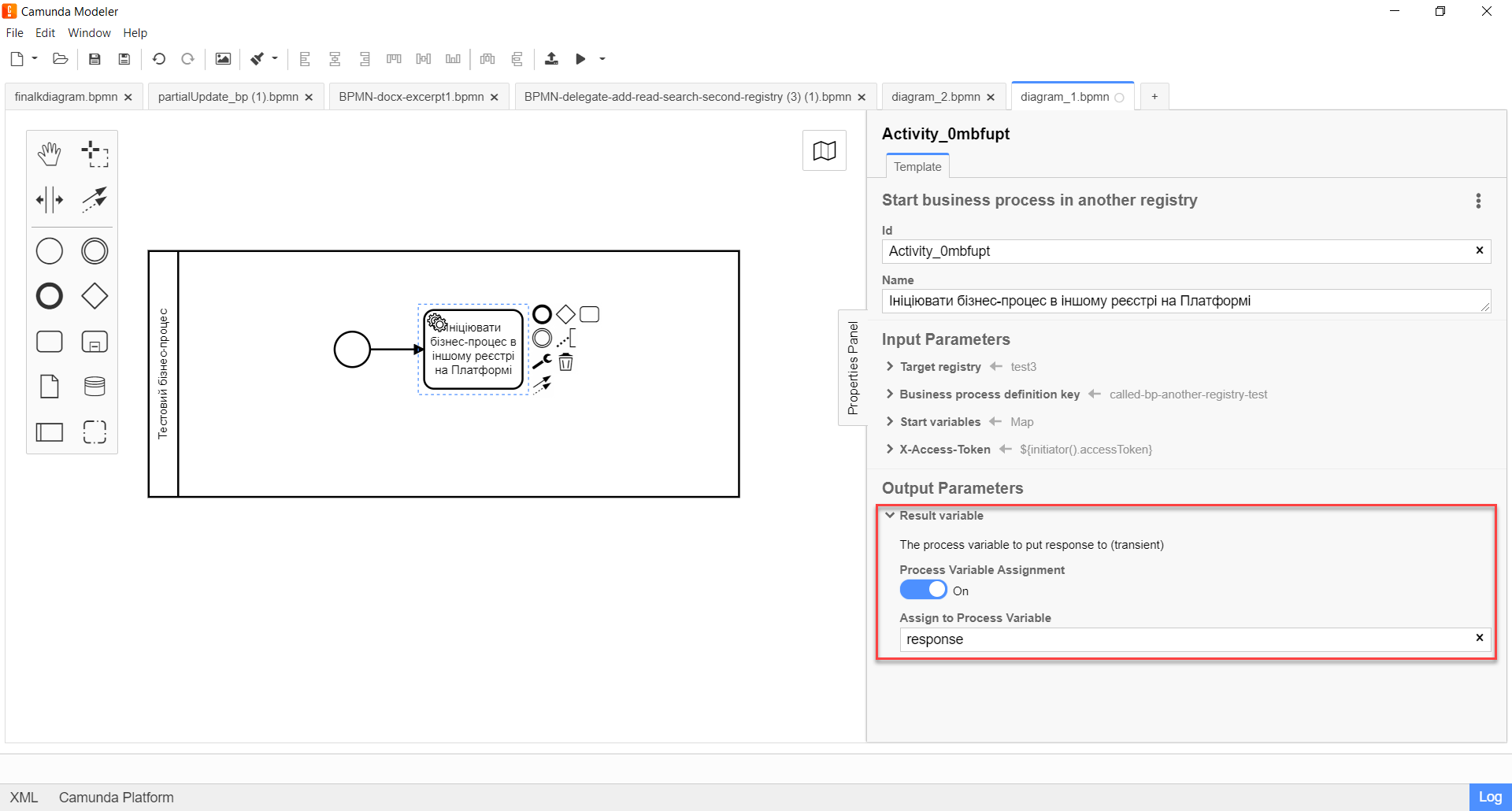
Task: Switch to partialUpdate_bp (1).bpmn tab
Action: [228, 97]
